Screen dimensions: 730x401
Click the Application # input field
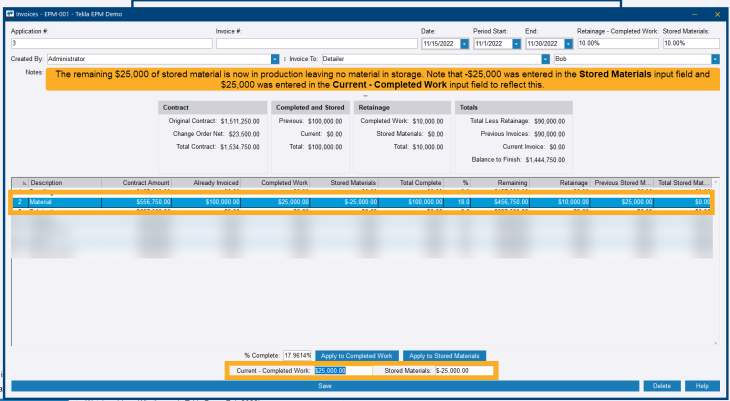pos(111,43)
